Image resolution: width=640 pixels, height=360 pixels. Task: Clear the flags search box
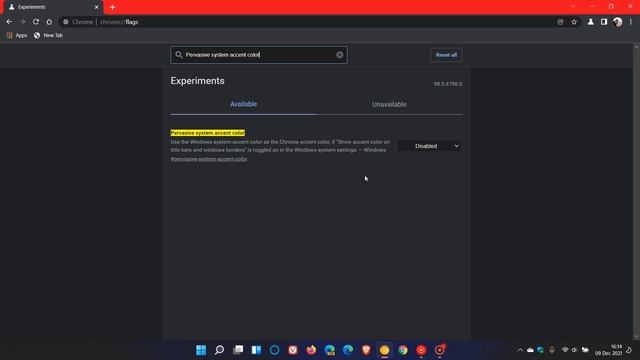point(340,55)
